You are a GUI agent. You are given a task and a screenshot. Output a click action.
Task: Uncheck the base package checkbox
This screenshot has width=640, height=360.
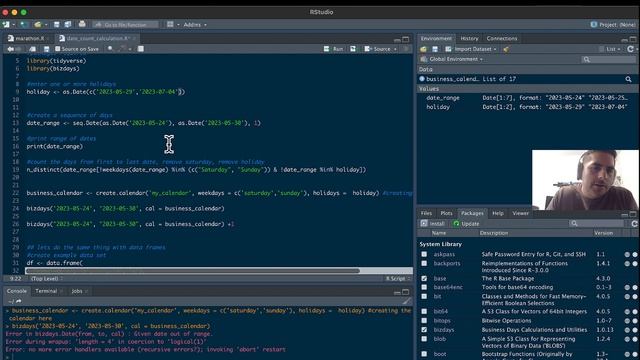[424, 278]
